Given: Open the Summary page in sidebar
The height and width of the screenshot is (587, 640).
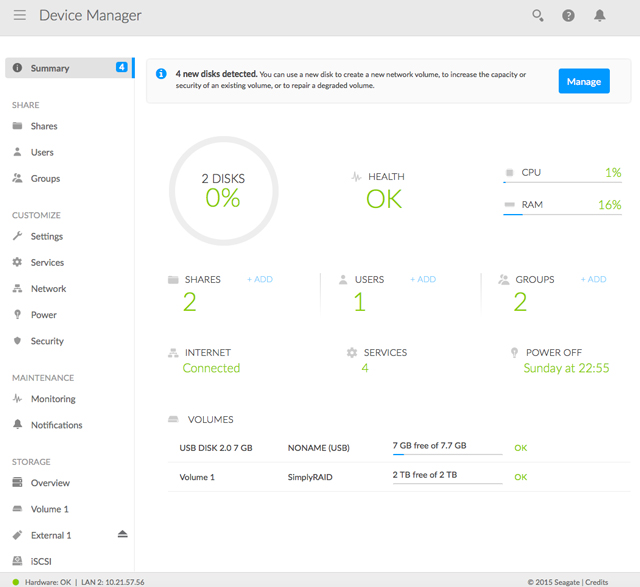Looking at the screenshot, I should coord(50,68).
